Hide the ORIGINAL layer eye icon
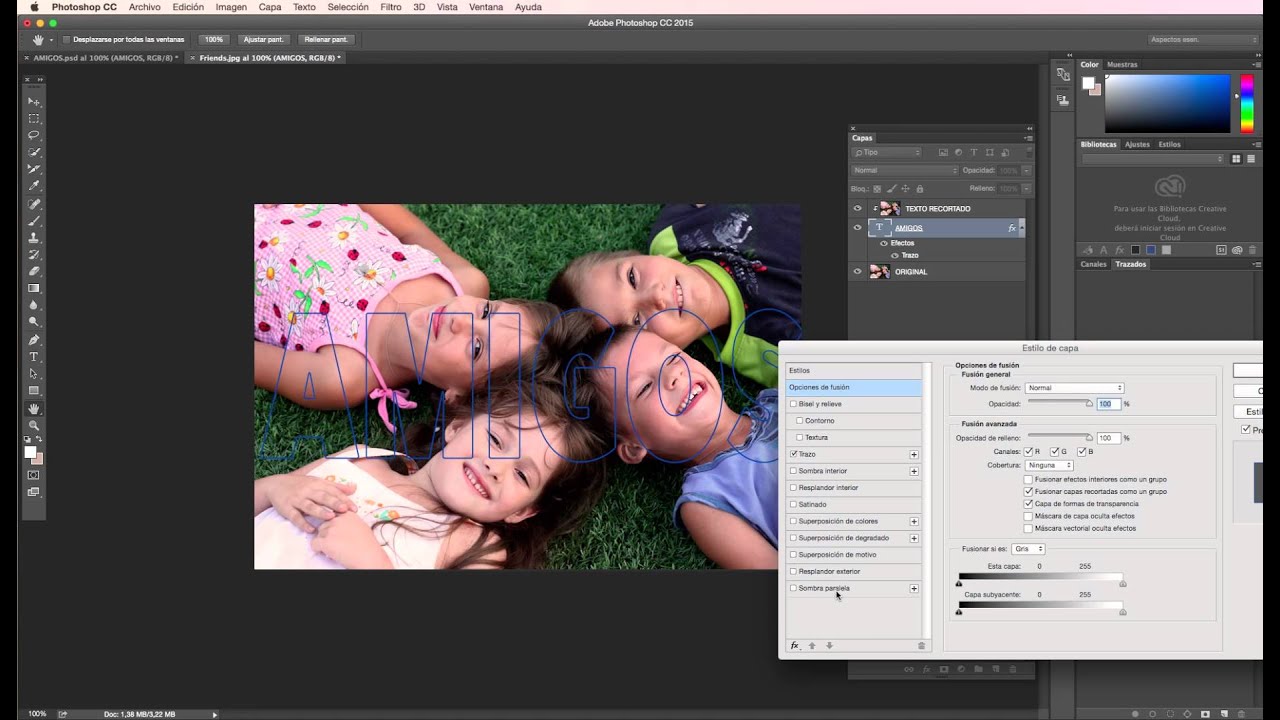This screenshot has height=720, width=1280. click(857, 271)
